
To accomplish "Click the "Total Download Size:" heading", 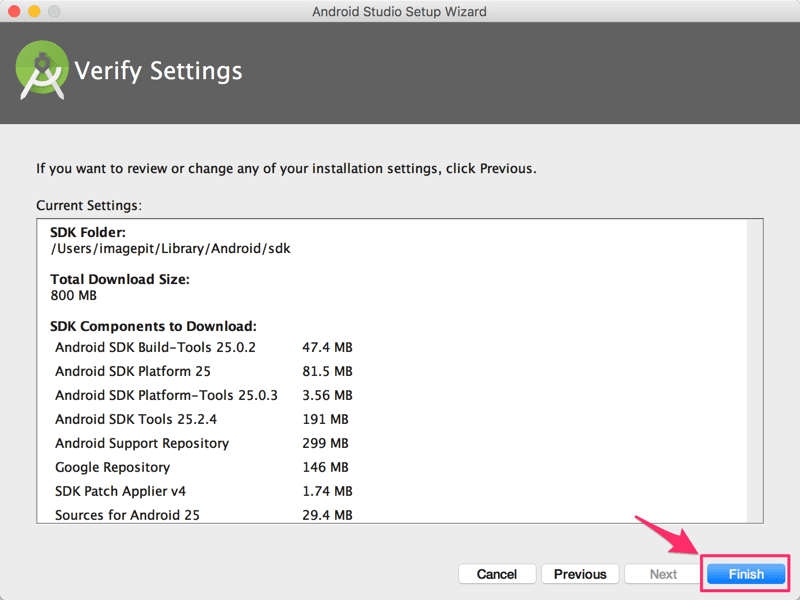I will (x=120, y=279).
